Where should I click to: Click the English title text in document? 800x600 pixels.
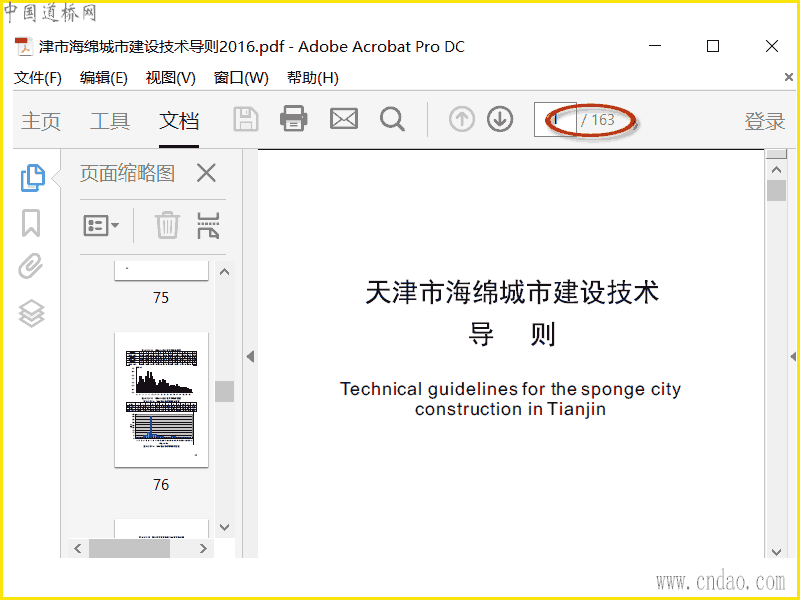click(510, 399)
